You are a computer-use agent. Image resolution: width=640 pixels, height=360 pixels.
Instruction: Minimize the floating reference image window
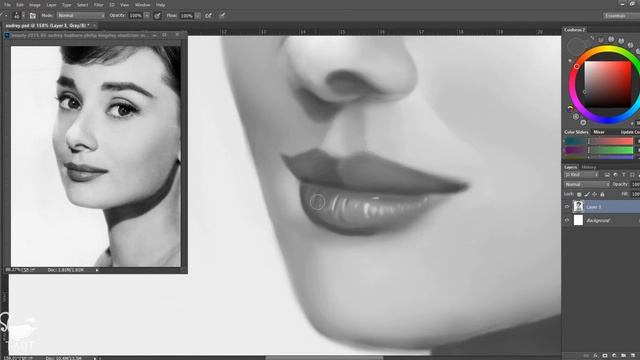coord(155,35)
